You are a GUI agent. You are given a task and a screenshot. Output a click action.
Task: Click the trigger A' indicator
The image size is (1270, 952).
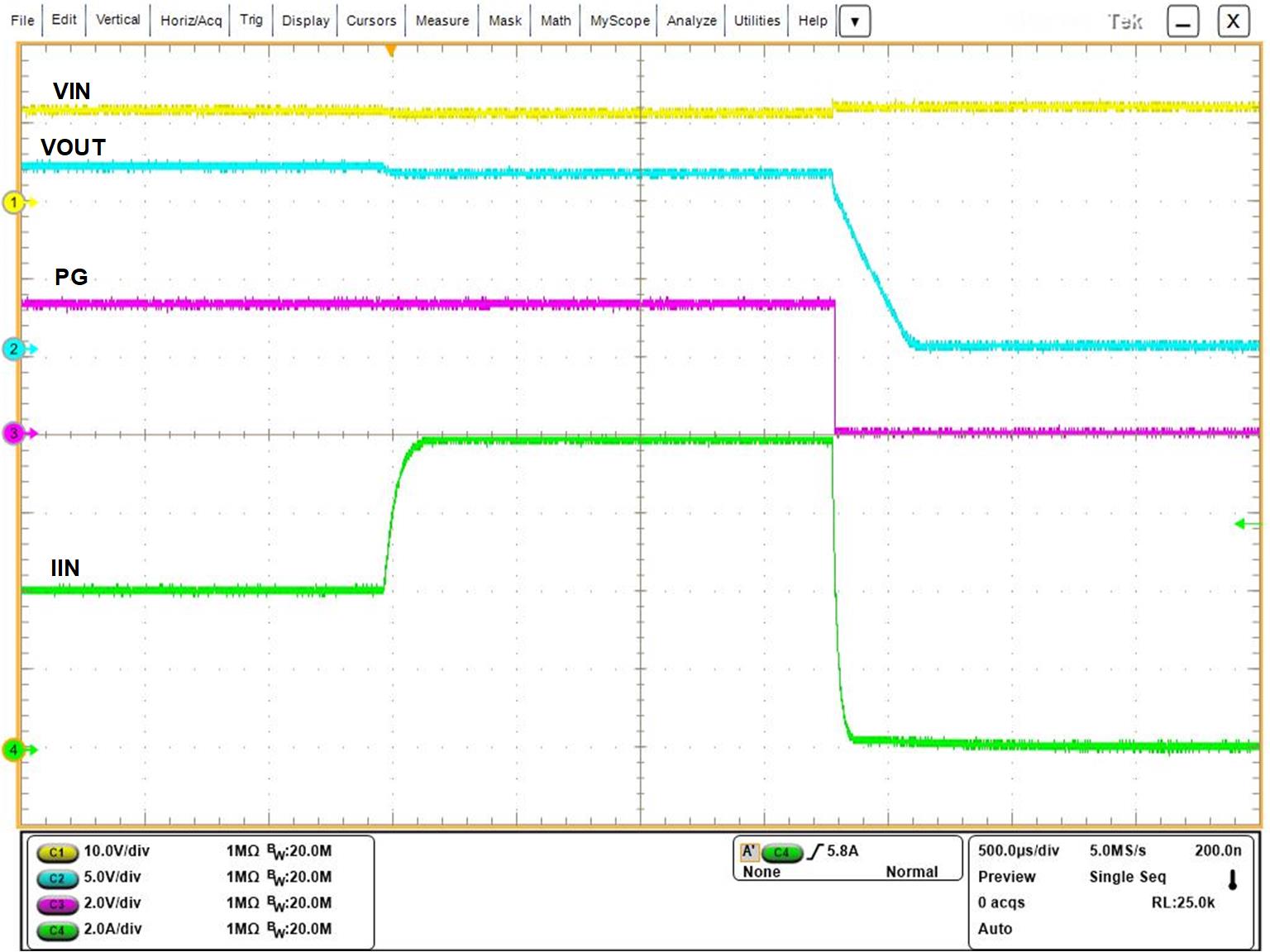click(x=749, y=851)
